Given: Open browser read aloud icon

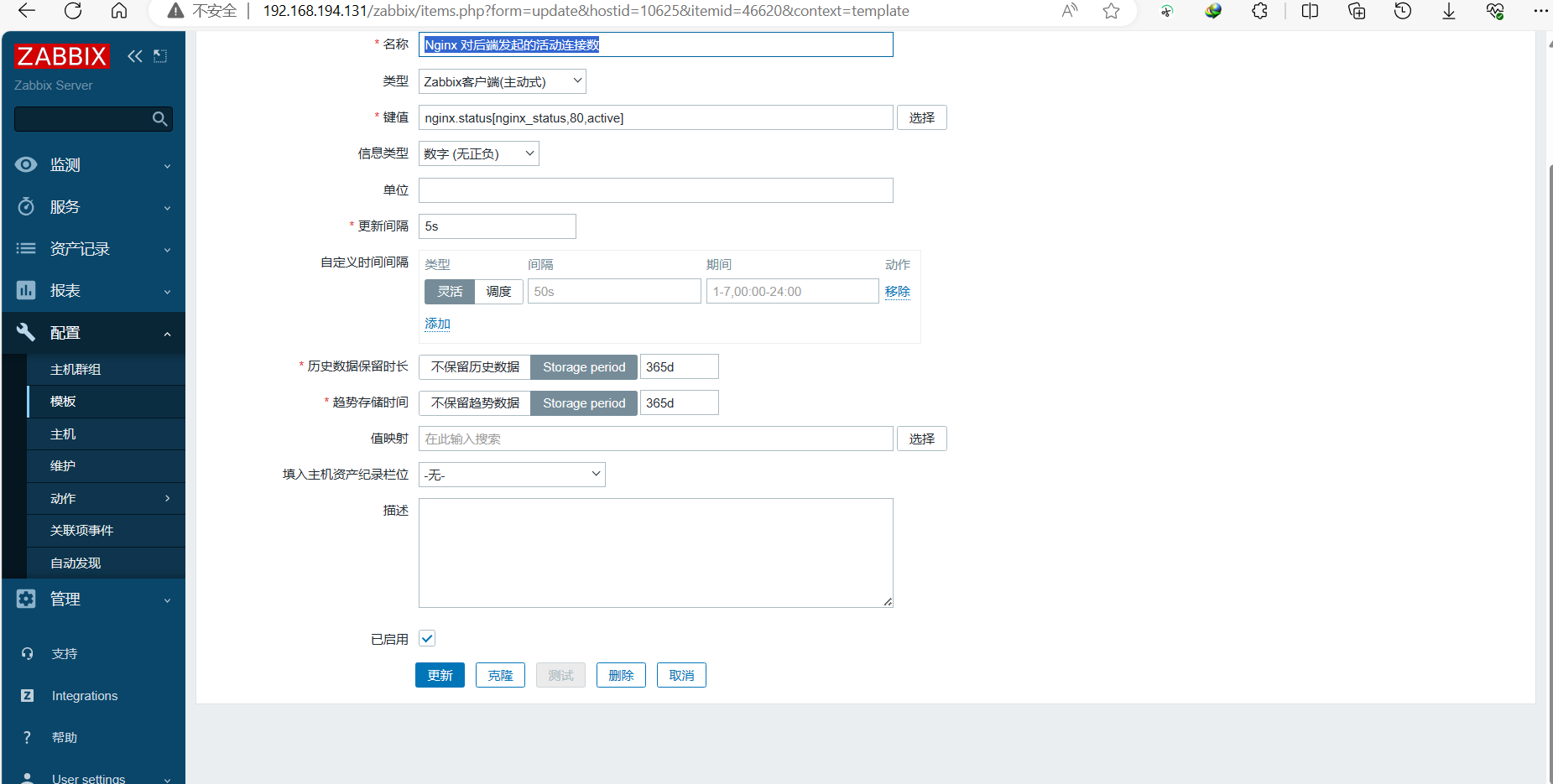Looking at the screenshot, I should point(1070,11).
